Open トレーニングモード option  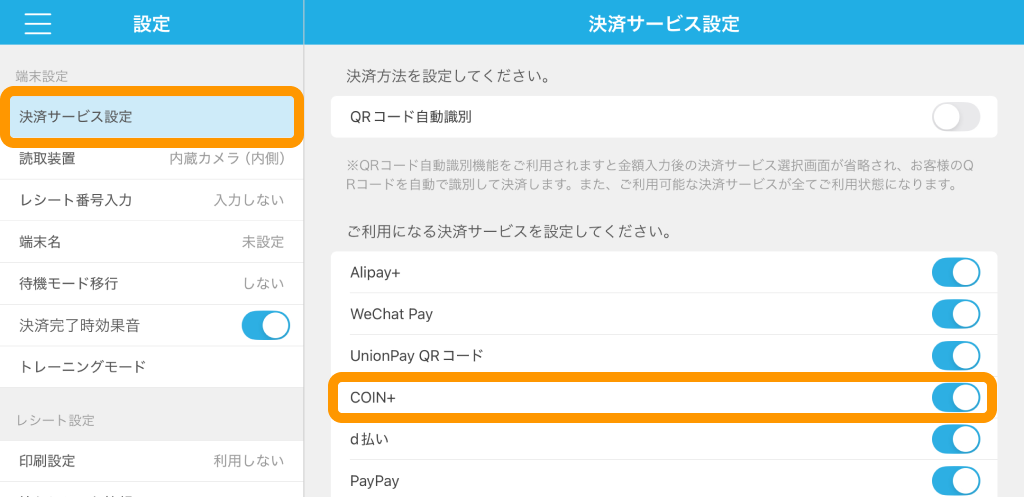tap(152, 367)
